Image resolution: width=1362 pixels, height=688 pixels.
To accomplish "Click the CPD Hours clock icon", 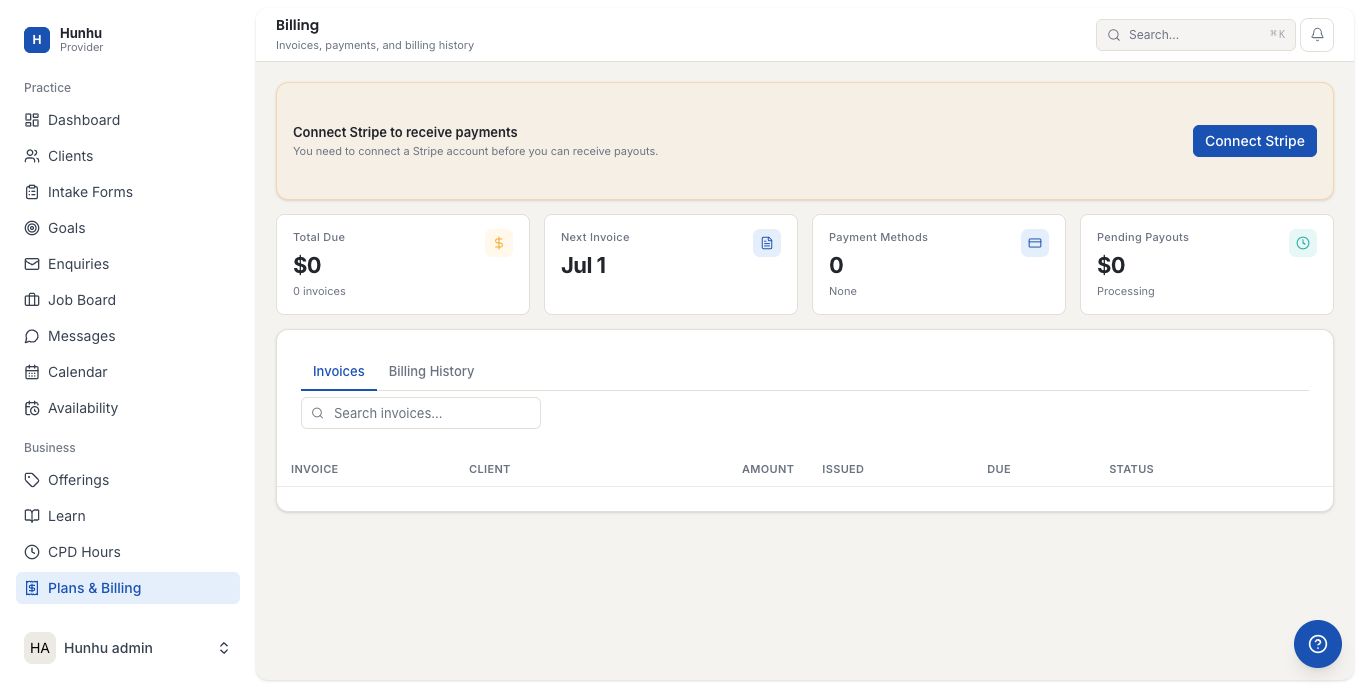I will [x=32, y=552].
